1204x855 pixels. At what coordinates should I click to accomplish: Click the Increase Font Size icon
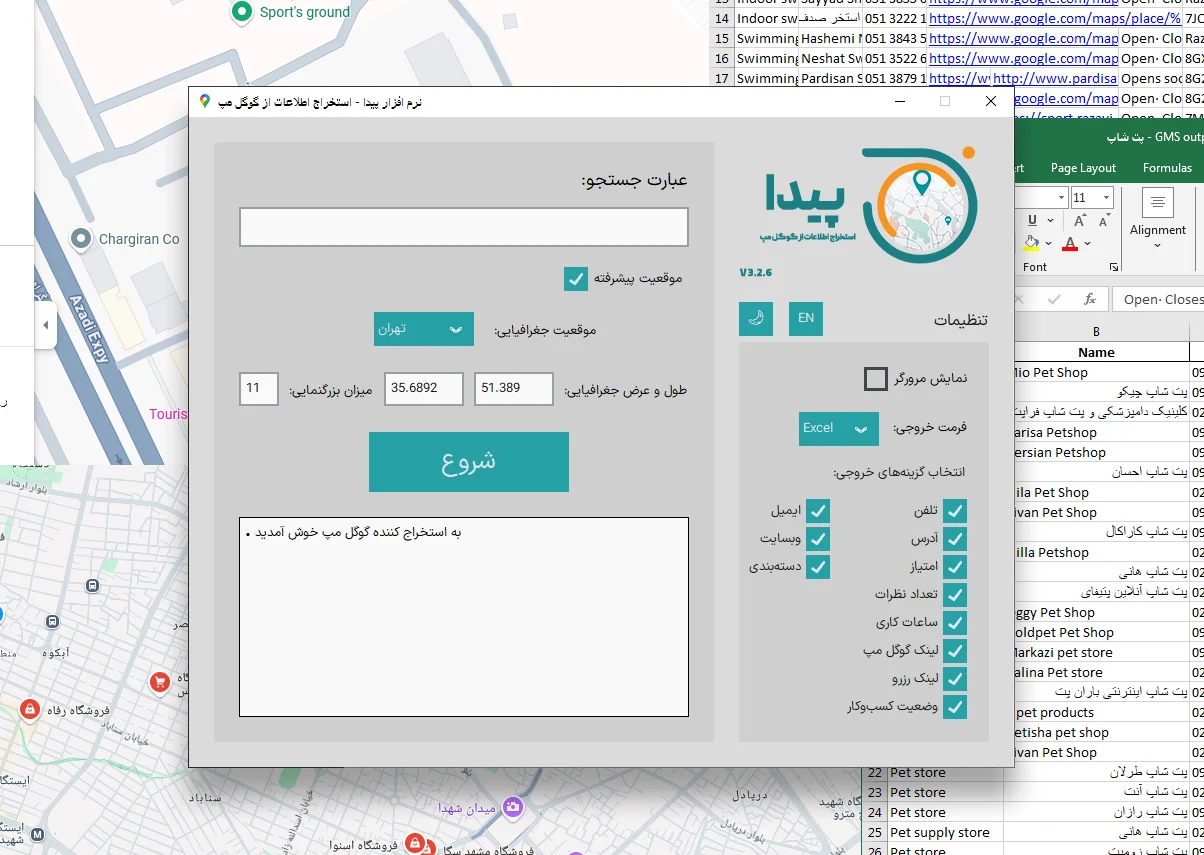[x=1080, y=219]
